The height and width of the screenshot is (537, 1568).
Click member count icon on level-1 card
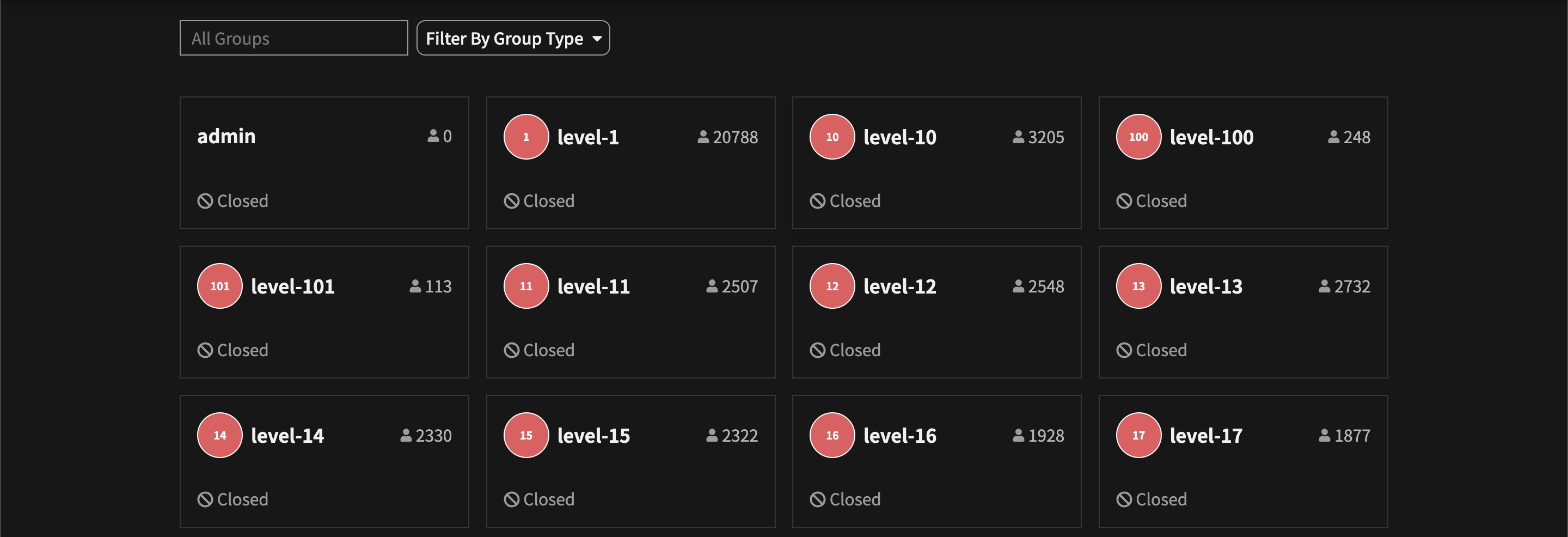point(703,137)
